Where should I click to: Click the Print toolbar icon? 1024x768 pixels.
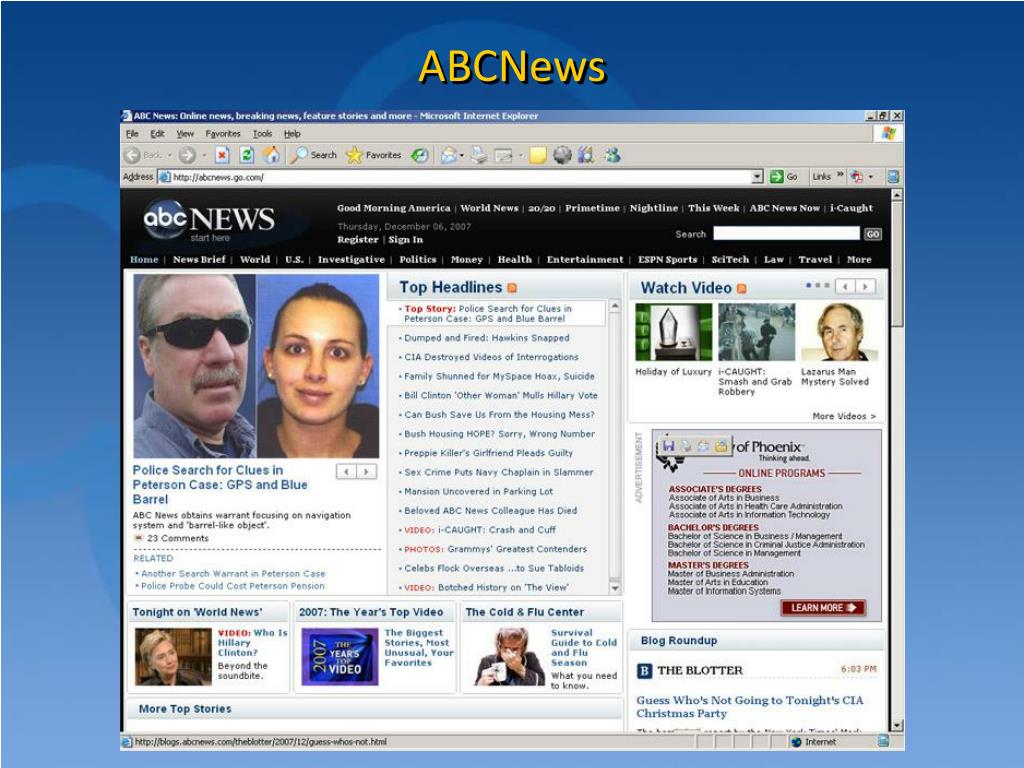coord(479,155)
